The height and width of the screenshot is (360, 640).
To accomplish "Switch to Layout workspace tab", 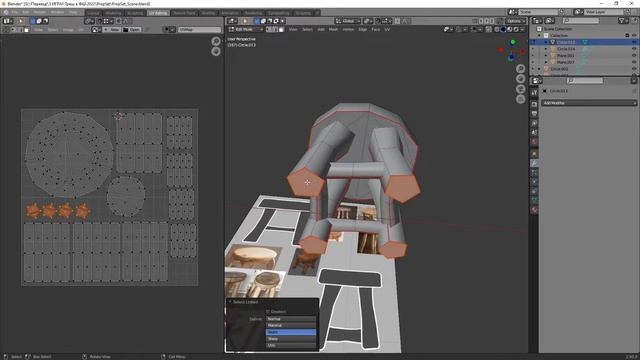I will [x=93, y=13].
